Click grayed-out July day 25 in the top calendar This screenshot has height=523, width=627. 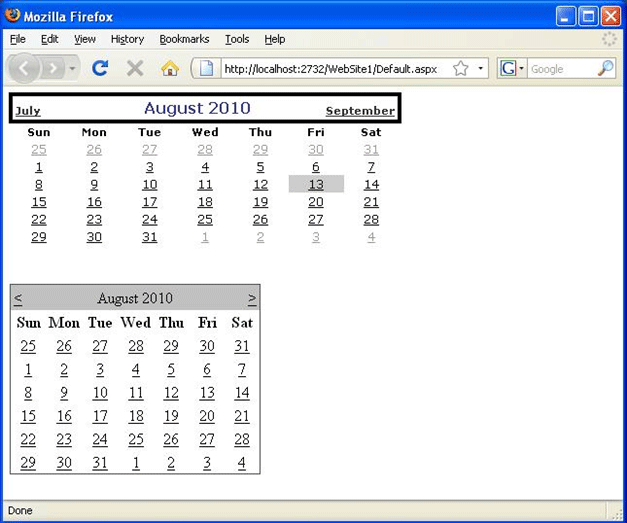point(39,150)
